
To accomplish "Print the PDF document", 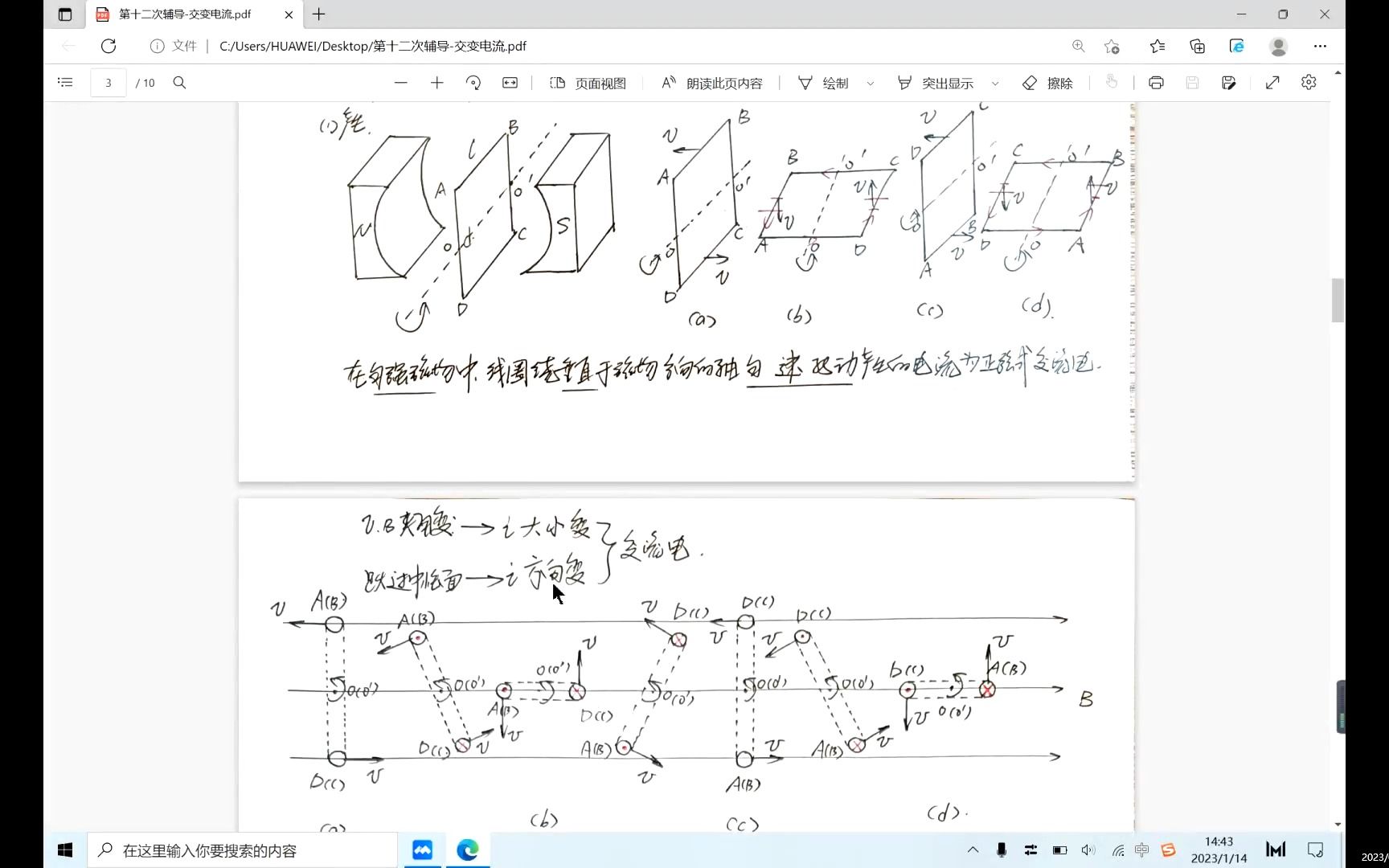I will (x=1156, y=83).
